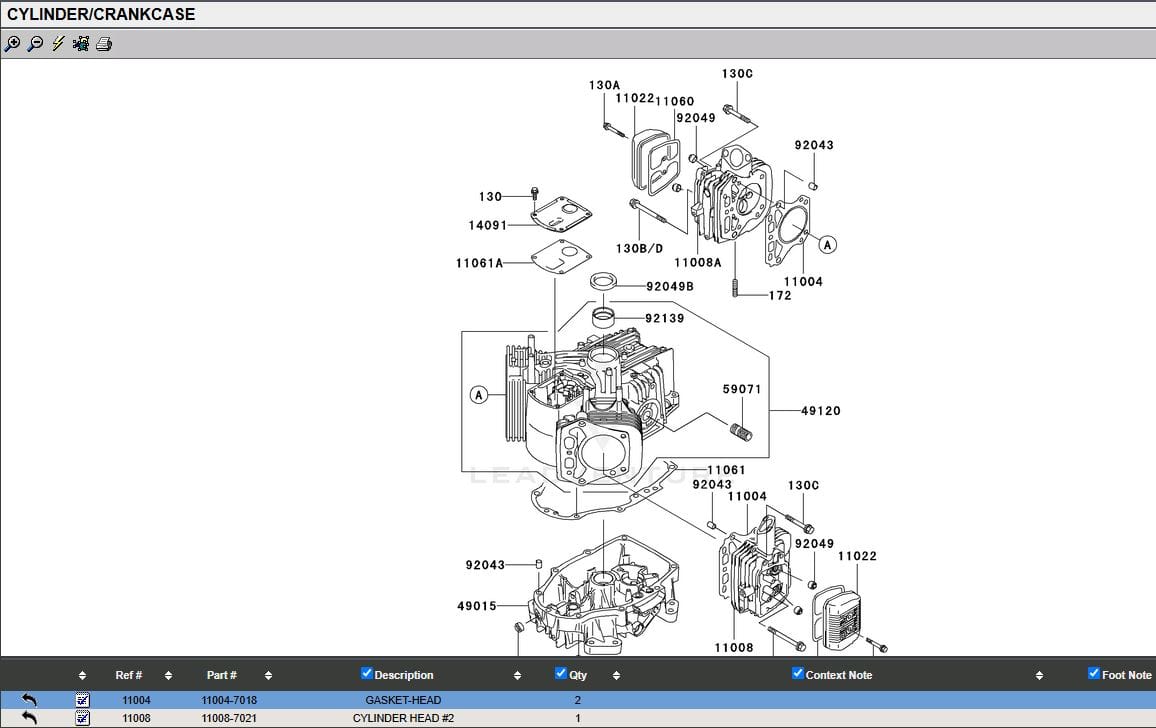1156x728 pixels.
Task: Click the sort arrows right of Description
Action: pyautogui.click(x=517, y=676)
